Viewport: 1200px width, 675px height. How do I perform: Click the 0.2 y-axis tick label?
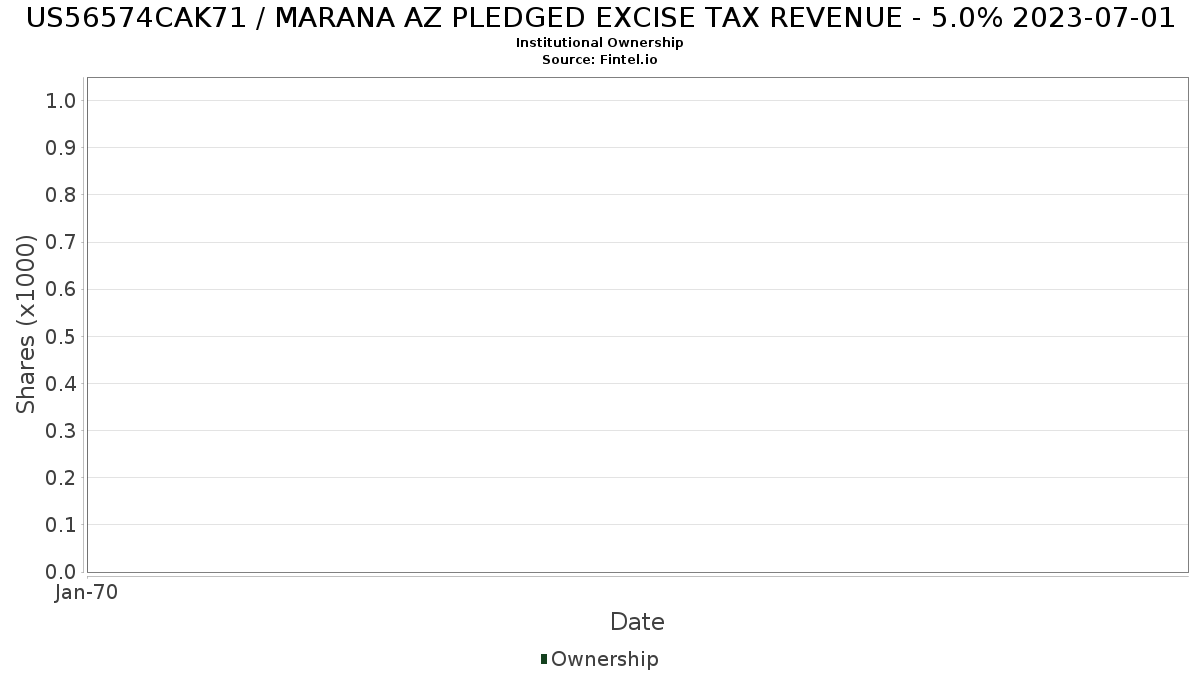61,478
